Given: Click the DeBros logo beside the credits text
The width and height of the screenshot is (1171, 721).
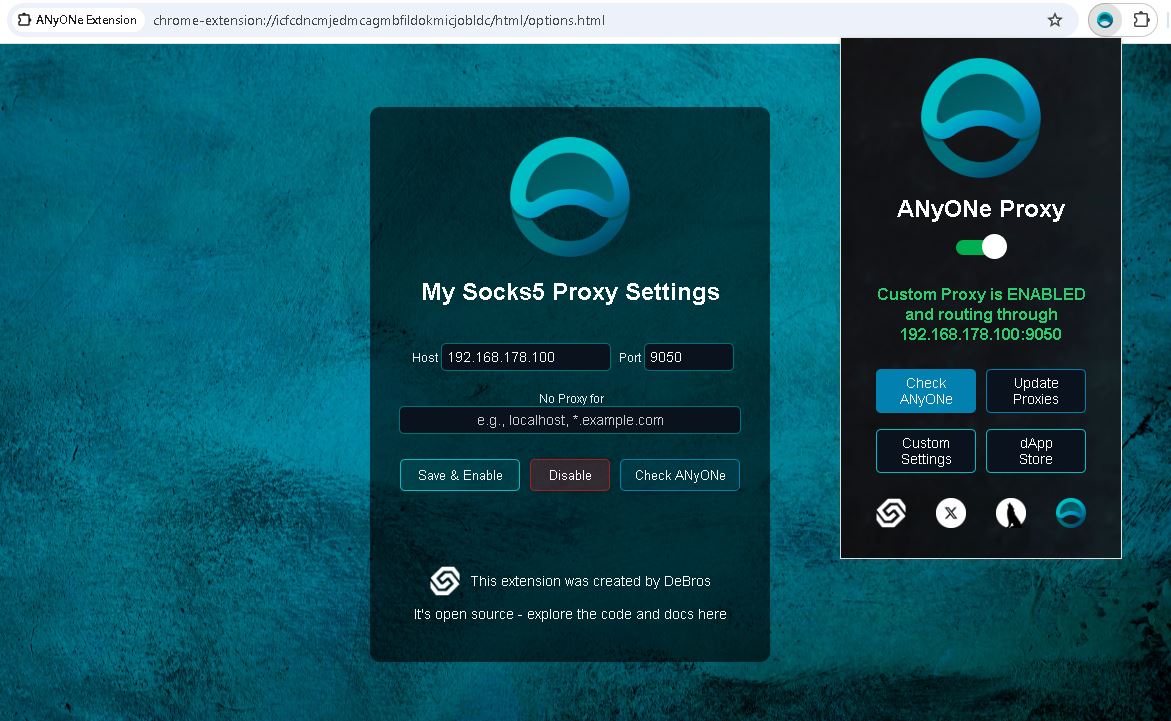Looking at the screenshot, I should click(445, 581).
